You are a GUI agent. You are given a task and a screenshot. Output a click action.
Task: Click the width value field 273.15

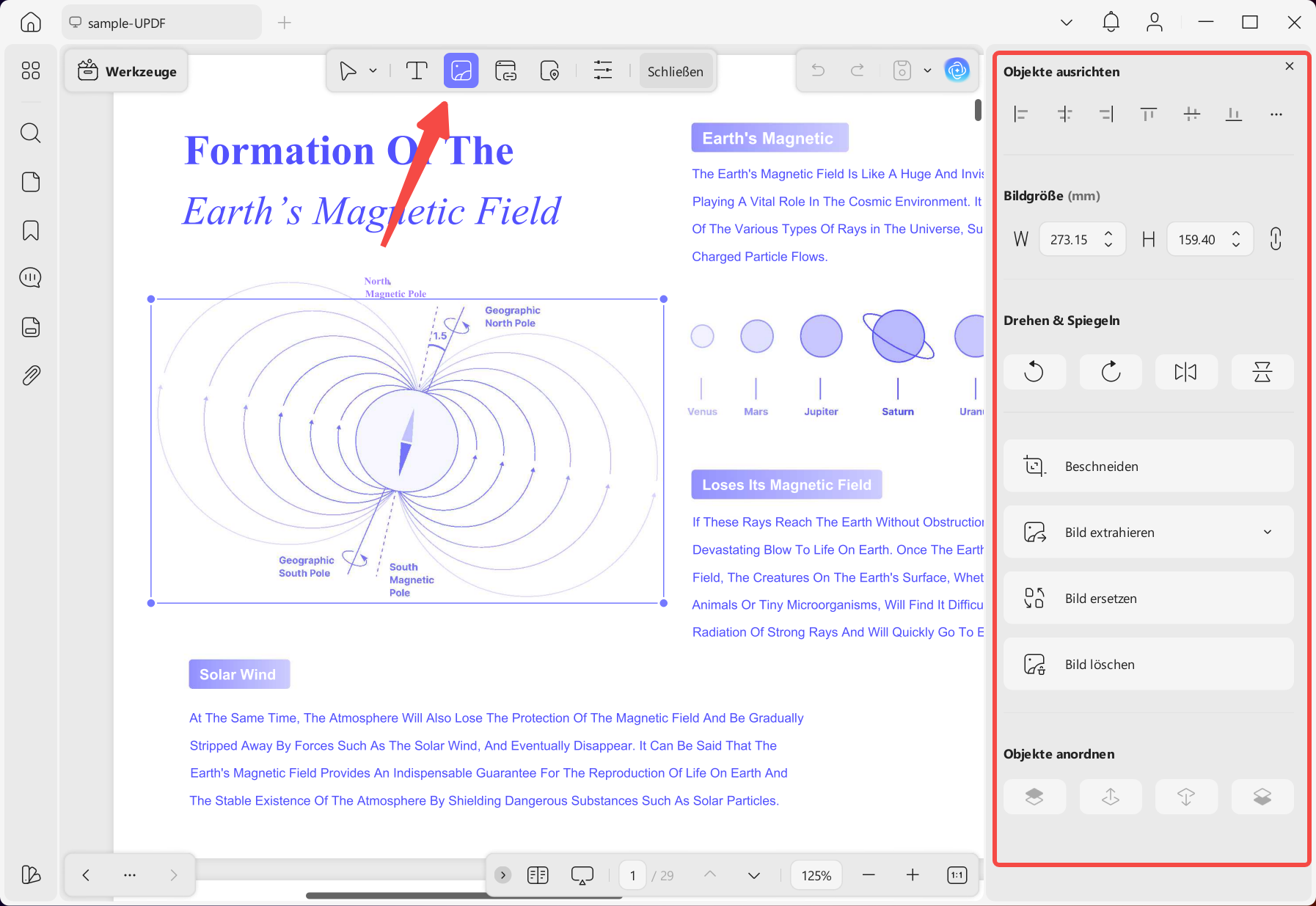click(x=1070, y=239)
